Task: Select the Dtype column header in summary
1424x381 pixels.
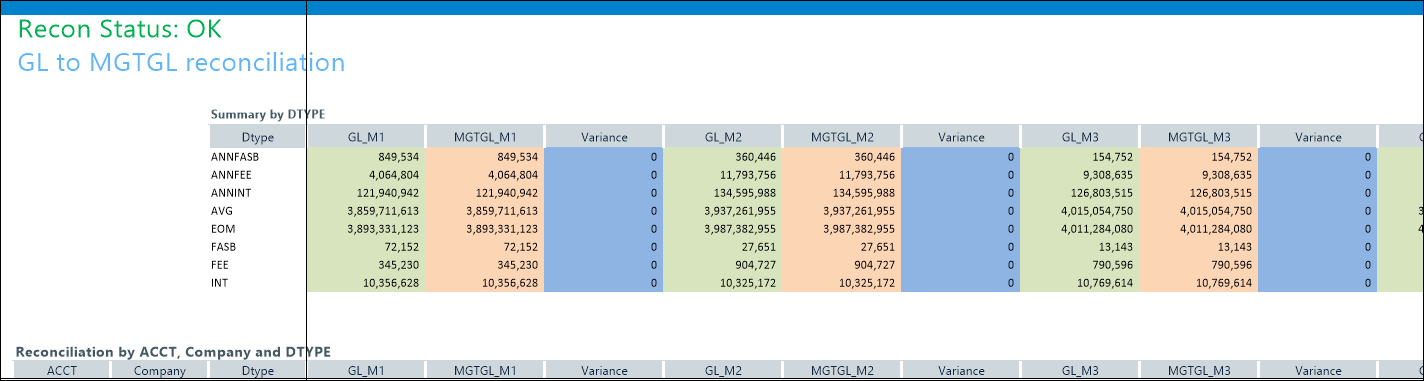Action: click(x=257, y=137)
